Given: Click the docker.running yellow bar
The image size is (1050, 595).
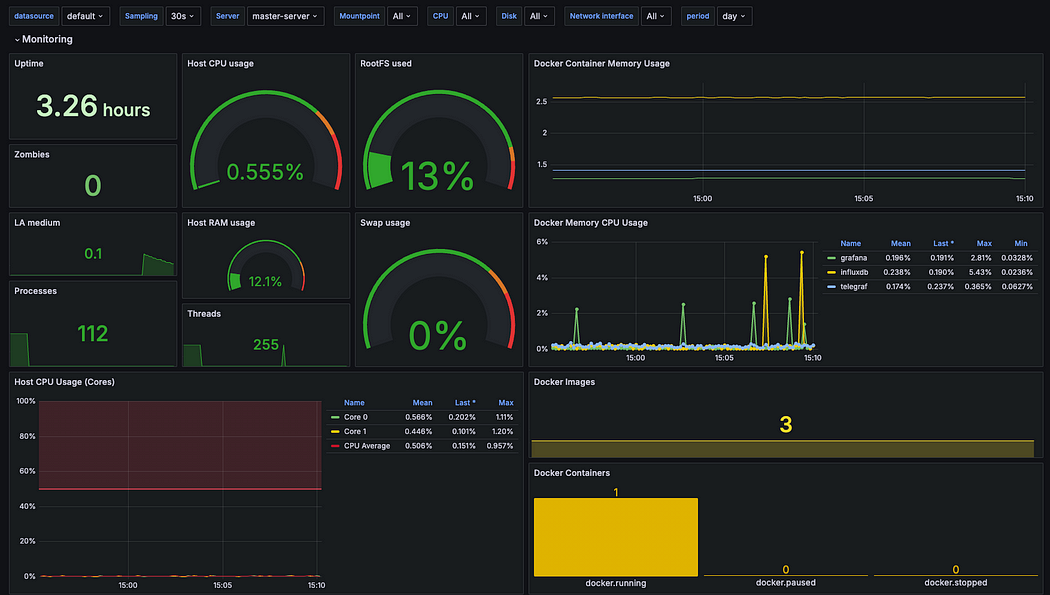Looking at the screenshot, I should [615, 537].
